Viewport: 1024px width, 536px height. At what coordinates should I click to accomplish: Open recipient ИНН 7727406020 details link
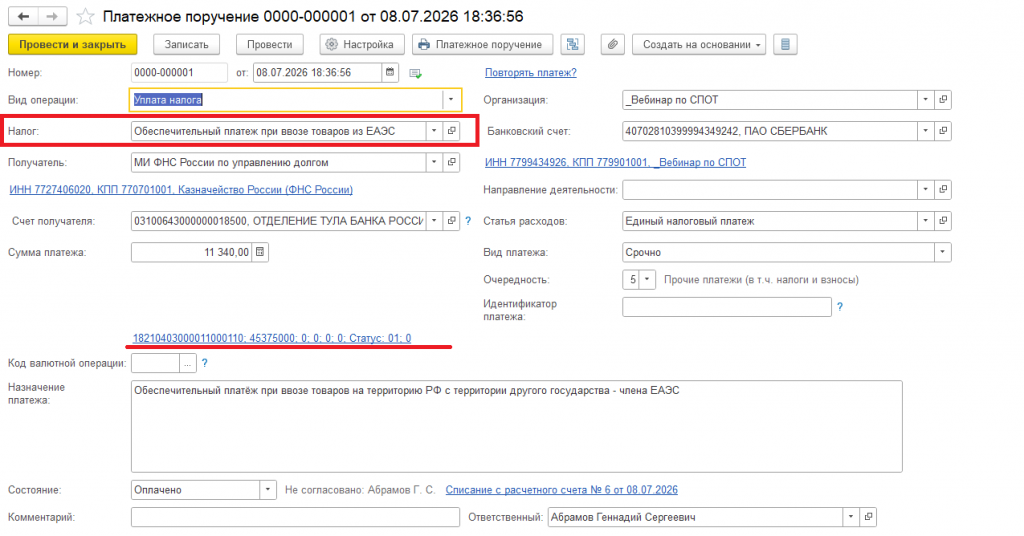click(181, 189)
